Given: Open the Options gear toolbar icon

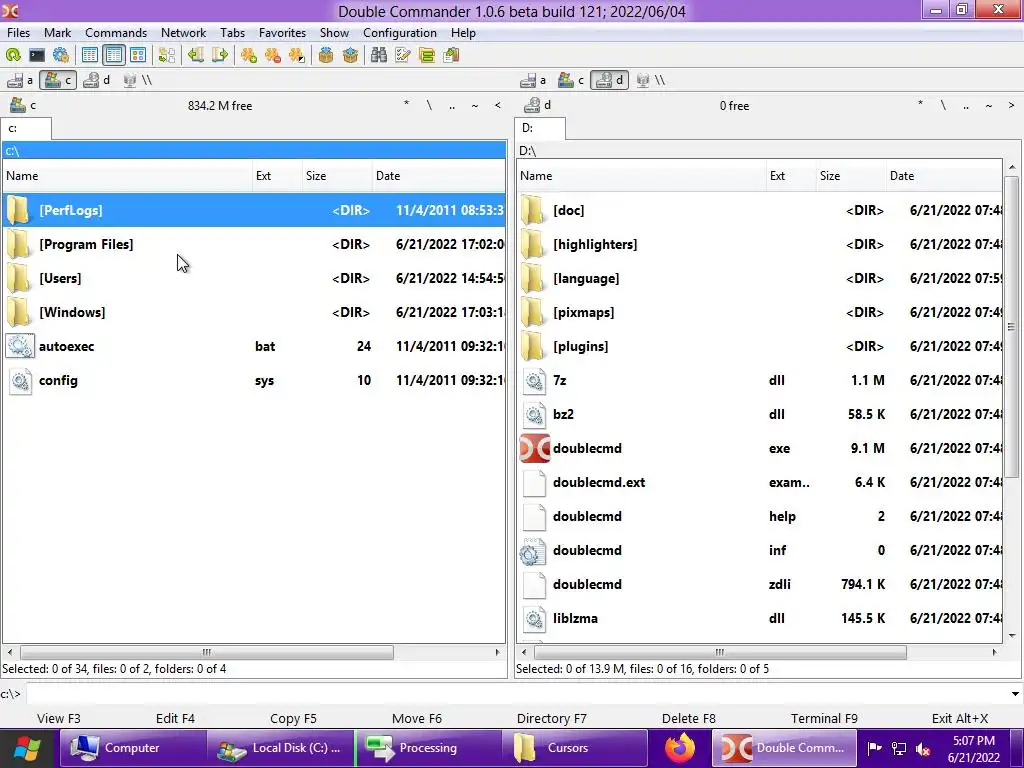Looking at the screenshot, I should 61,56.
